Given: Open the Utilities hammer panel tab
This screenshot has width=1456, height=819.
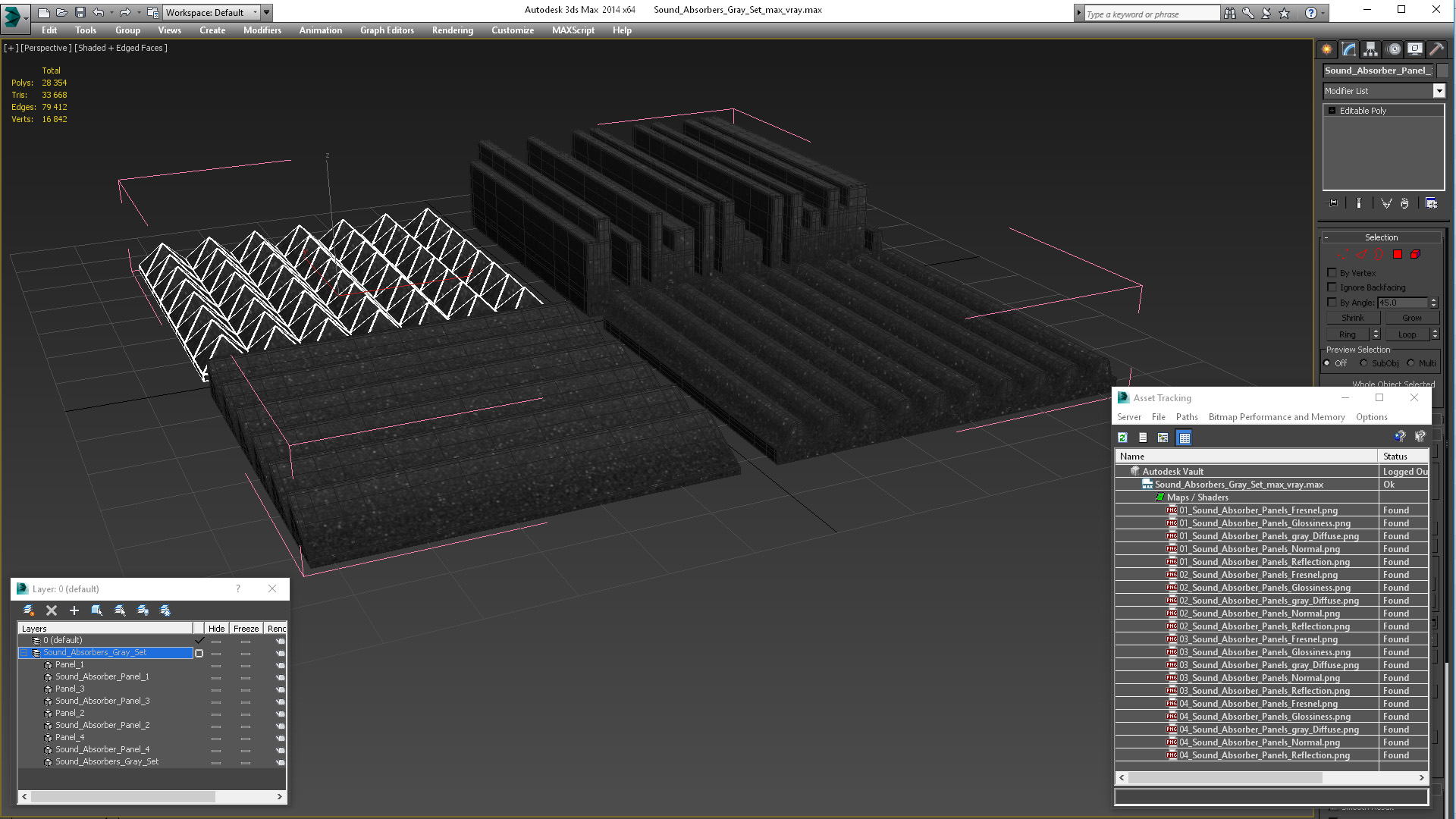Looking at the screenshot, I should tap(1436, 49).
